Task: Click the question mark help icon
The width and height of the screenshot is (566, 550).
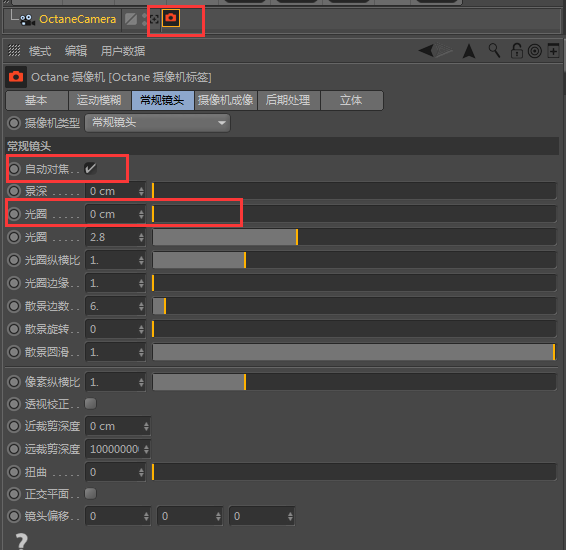Action: (22, 541)
